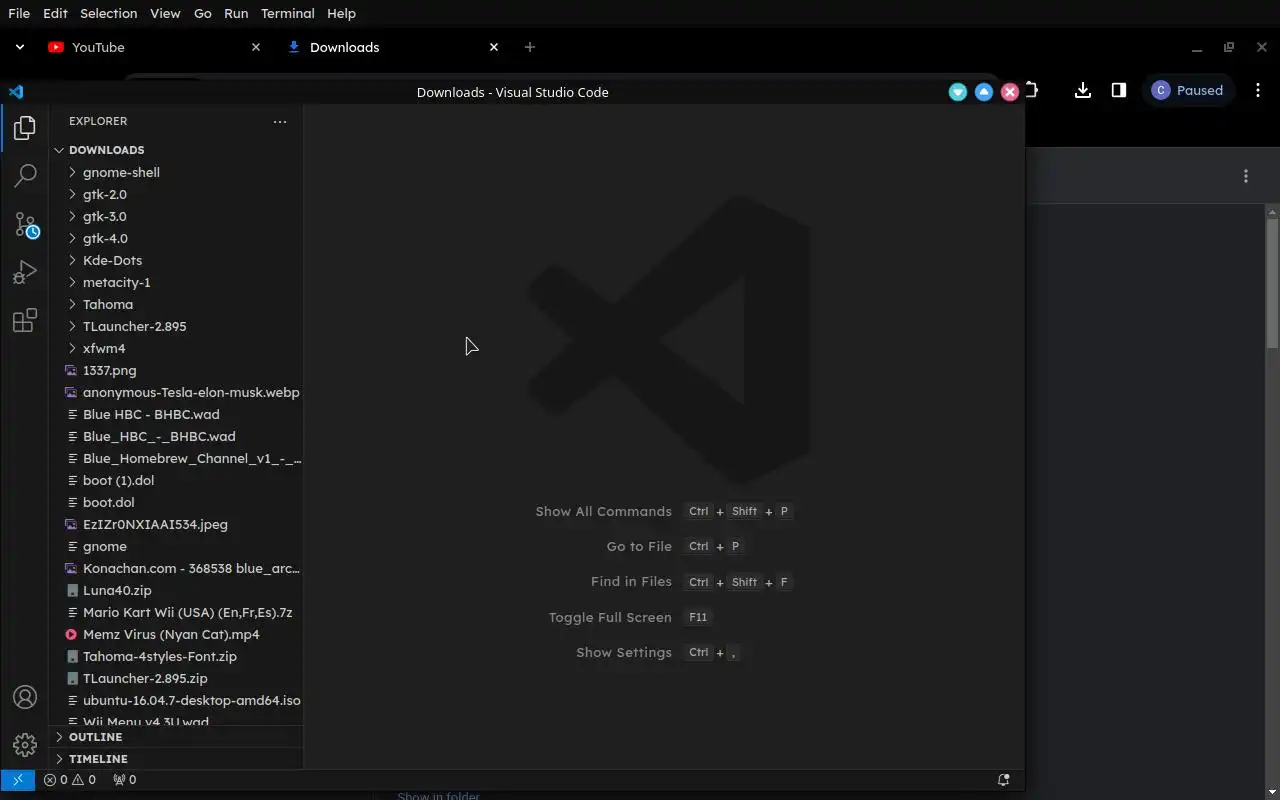
Task: Select Luna40.zip file
Action: tap(176, 590)
